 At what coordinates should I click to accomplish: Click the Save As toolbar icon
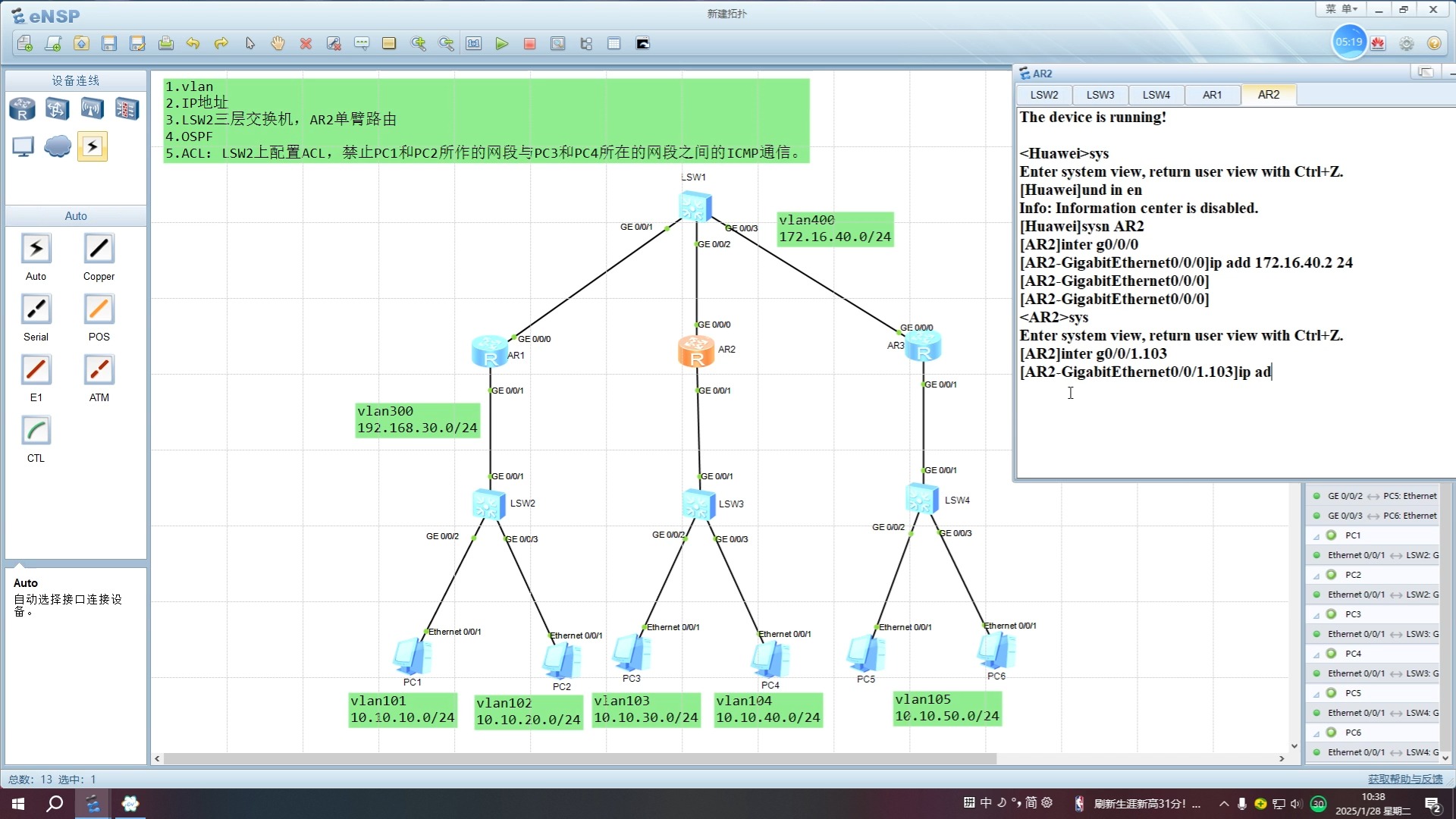[x=137, y=43]
